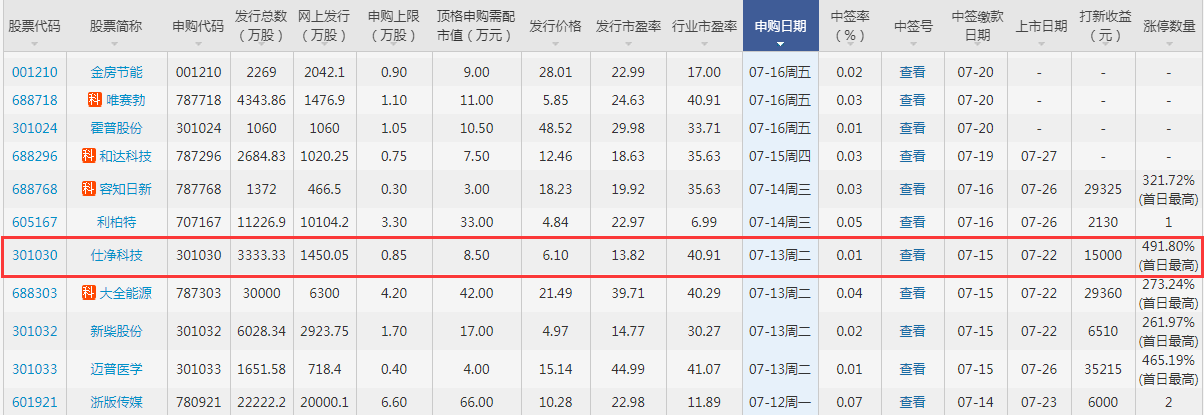Viewport: 1204px width, 415px height.
Task: Sort by the 申购日期 column header
Action: 780,26
